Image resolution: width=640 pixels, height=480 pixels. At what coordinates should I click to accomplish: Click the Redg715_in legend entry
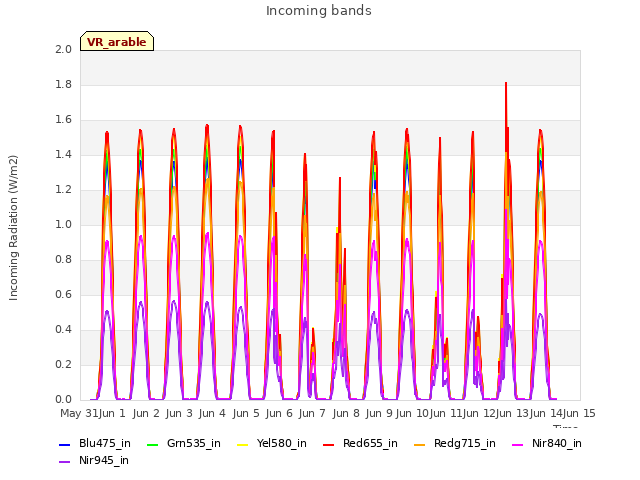click(x=455, y=443)
